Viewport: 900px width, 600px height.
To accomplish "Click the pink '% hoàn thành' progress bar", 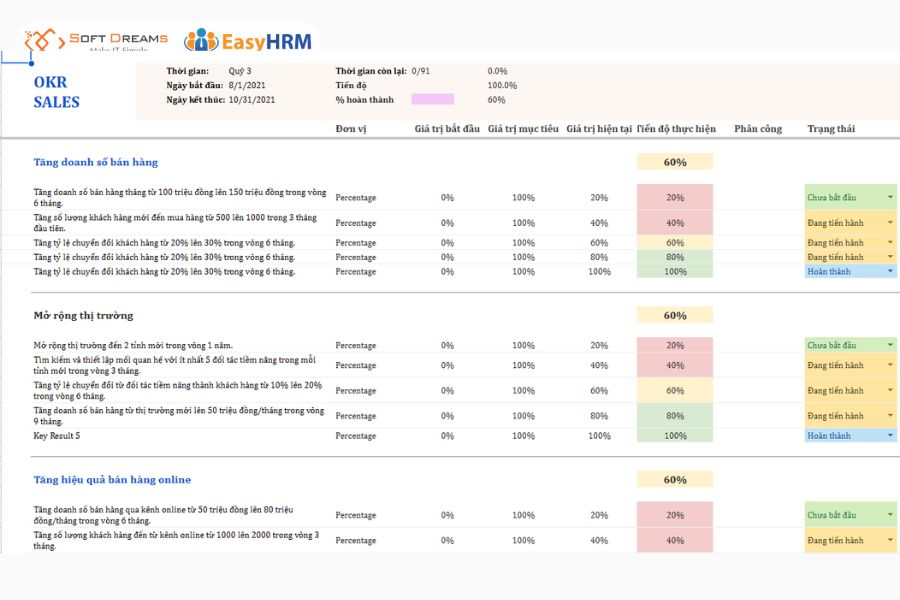I will coord(433,99).
